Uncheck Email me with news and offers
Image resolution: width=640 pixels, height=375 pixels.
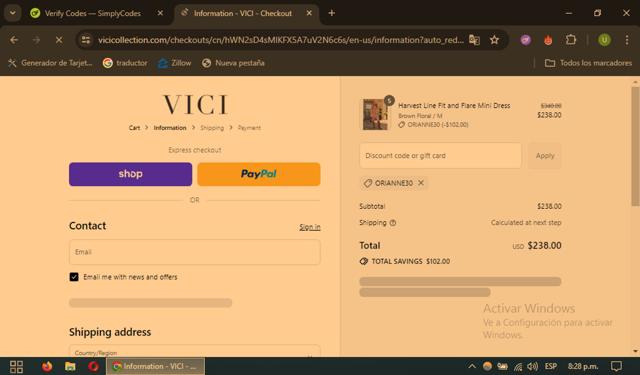point(74,277)
